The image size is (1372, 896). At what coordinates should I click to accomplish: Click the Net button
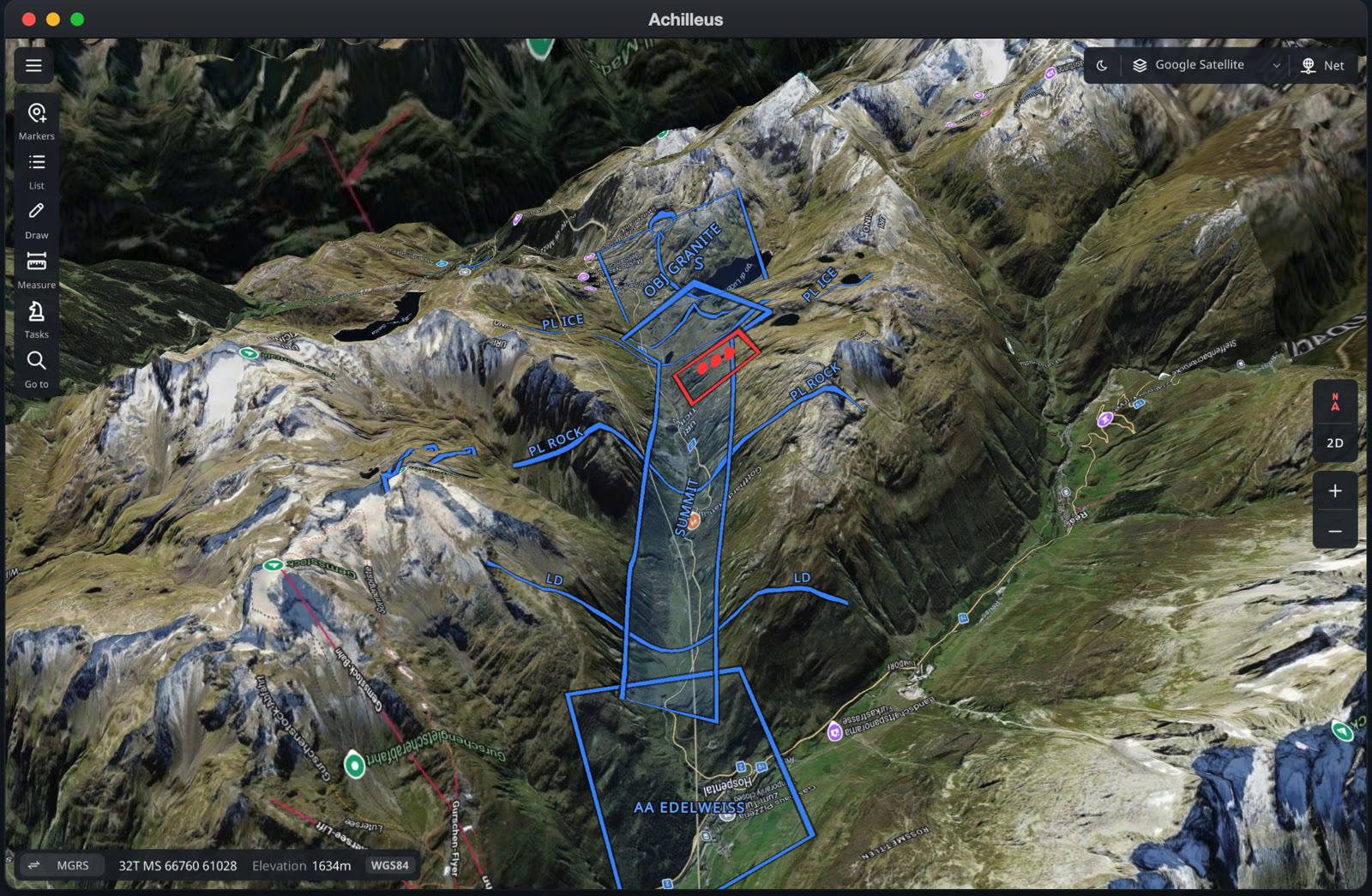1323,65
